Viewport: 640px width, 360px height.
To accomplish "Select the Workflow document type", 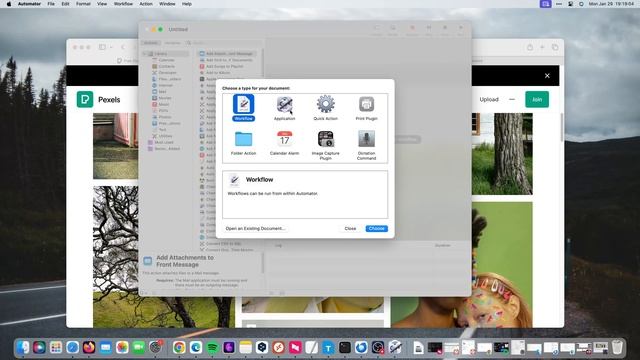I will (x=243, y=108).
